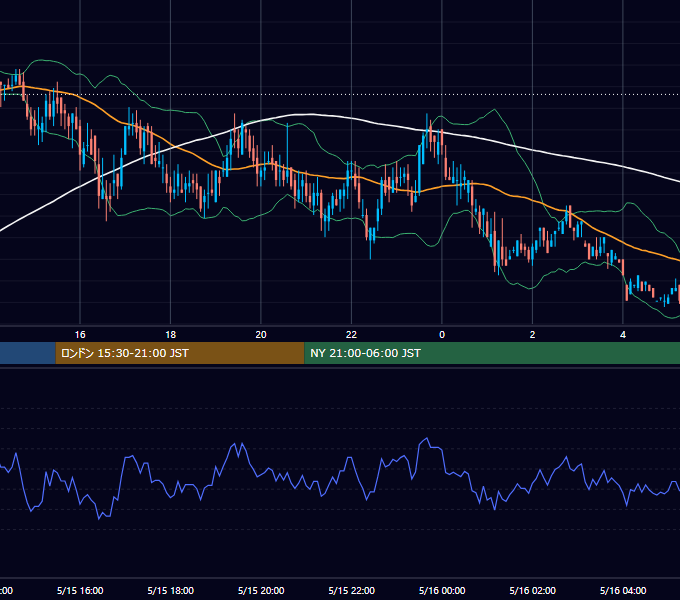Image resolution: width=680 pixels, height=600 pixels.
Task: Click the 5/16 00:00 date label
Action: (x=442, y=590)
